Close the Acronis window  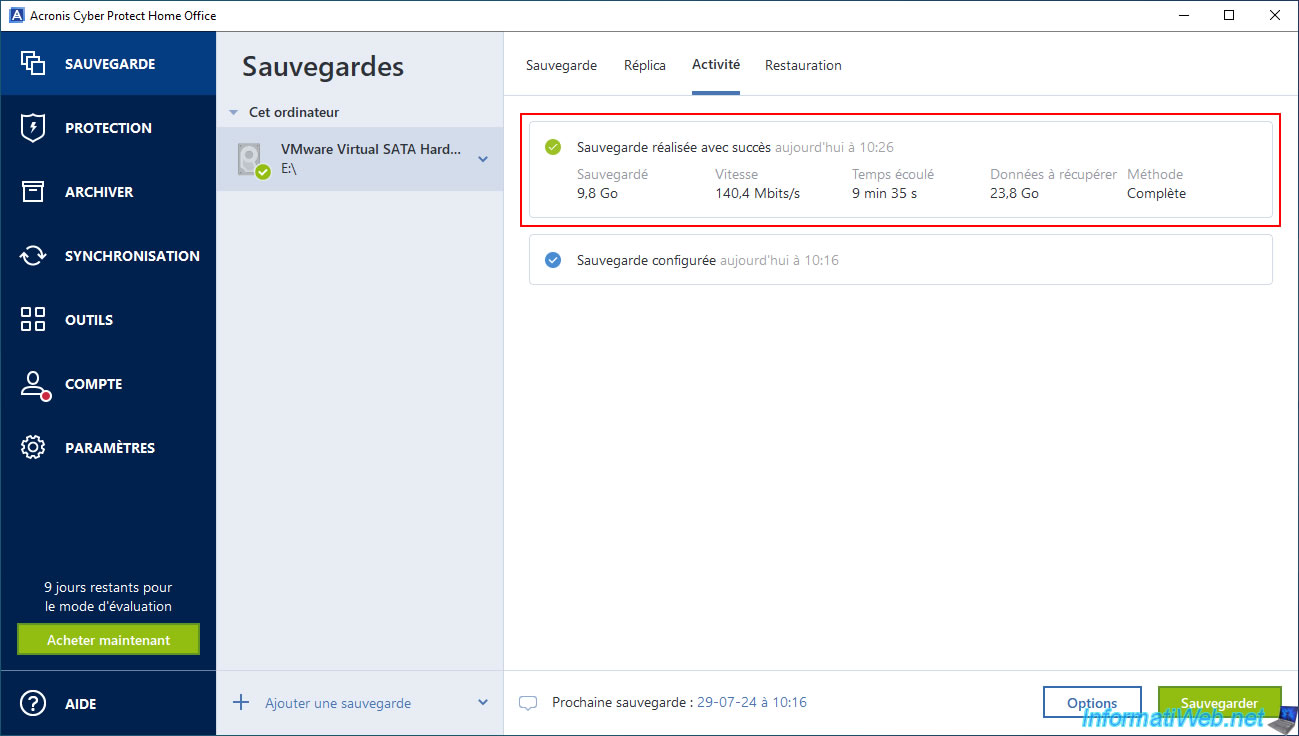click(x=1275, y=15)
